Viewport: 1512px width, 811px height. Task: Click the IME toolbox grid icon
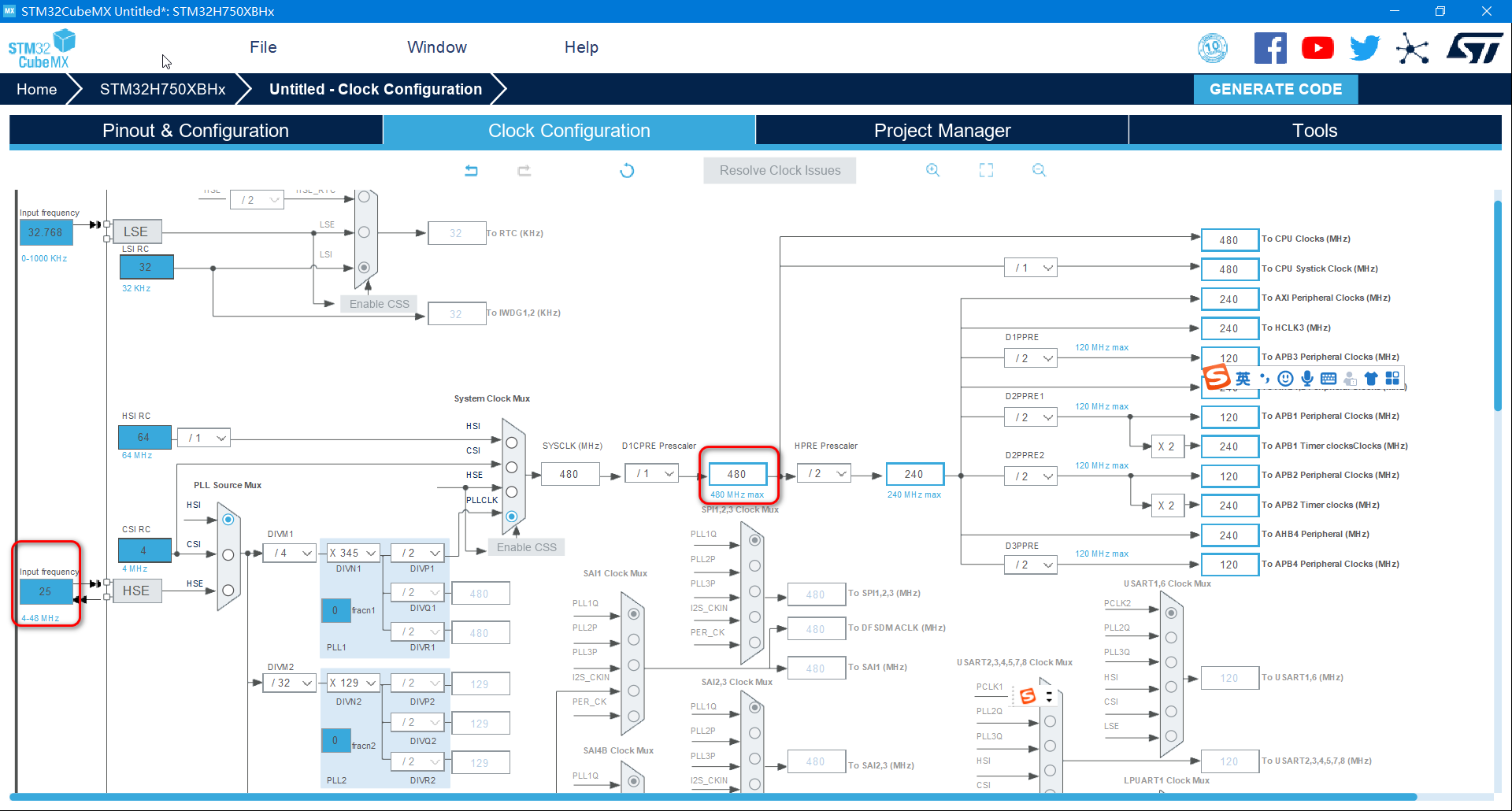(x=1392, y=379)
